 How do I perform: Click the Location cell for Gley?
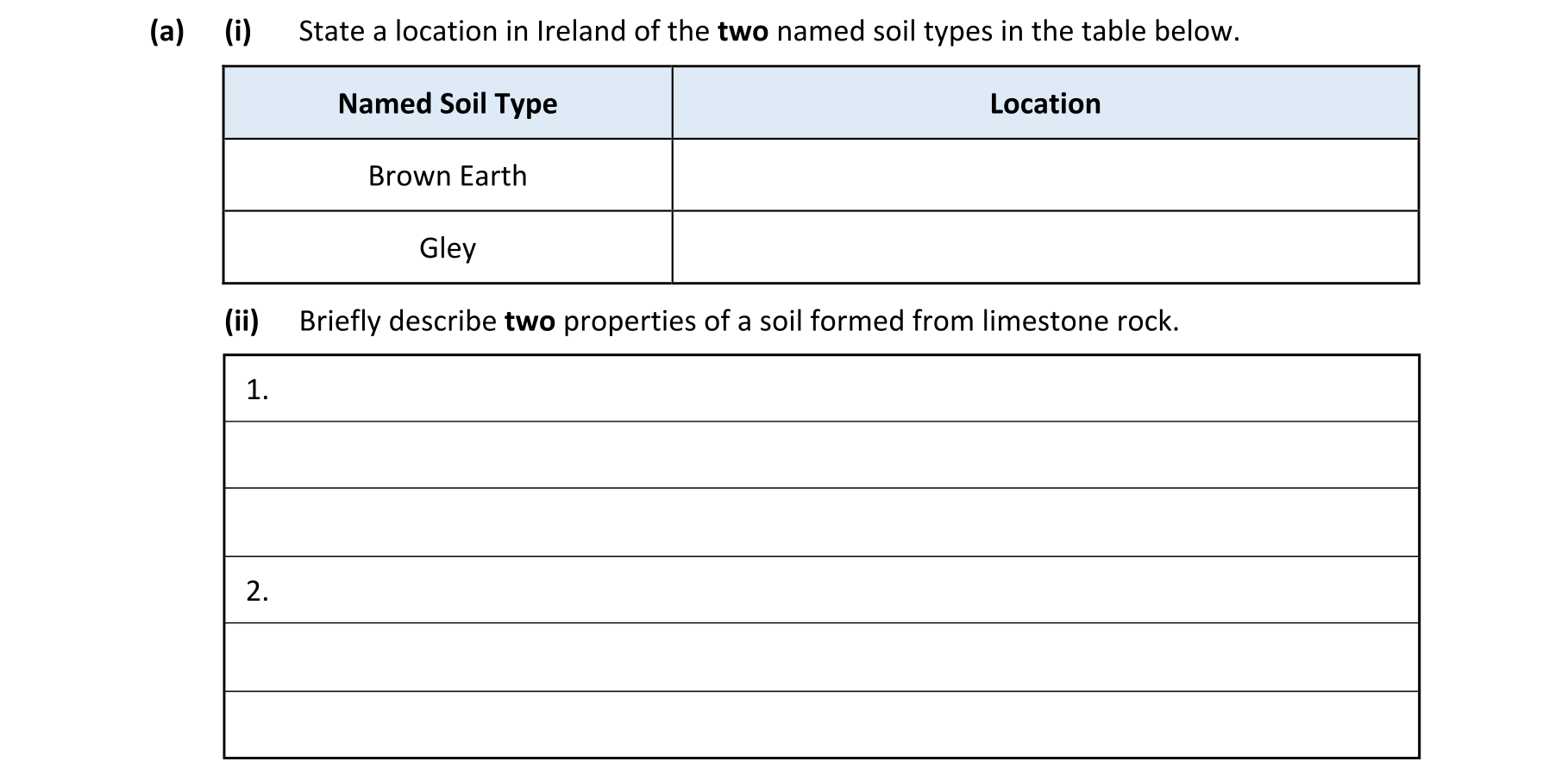1044,247
